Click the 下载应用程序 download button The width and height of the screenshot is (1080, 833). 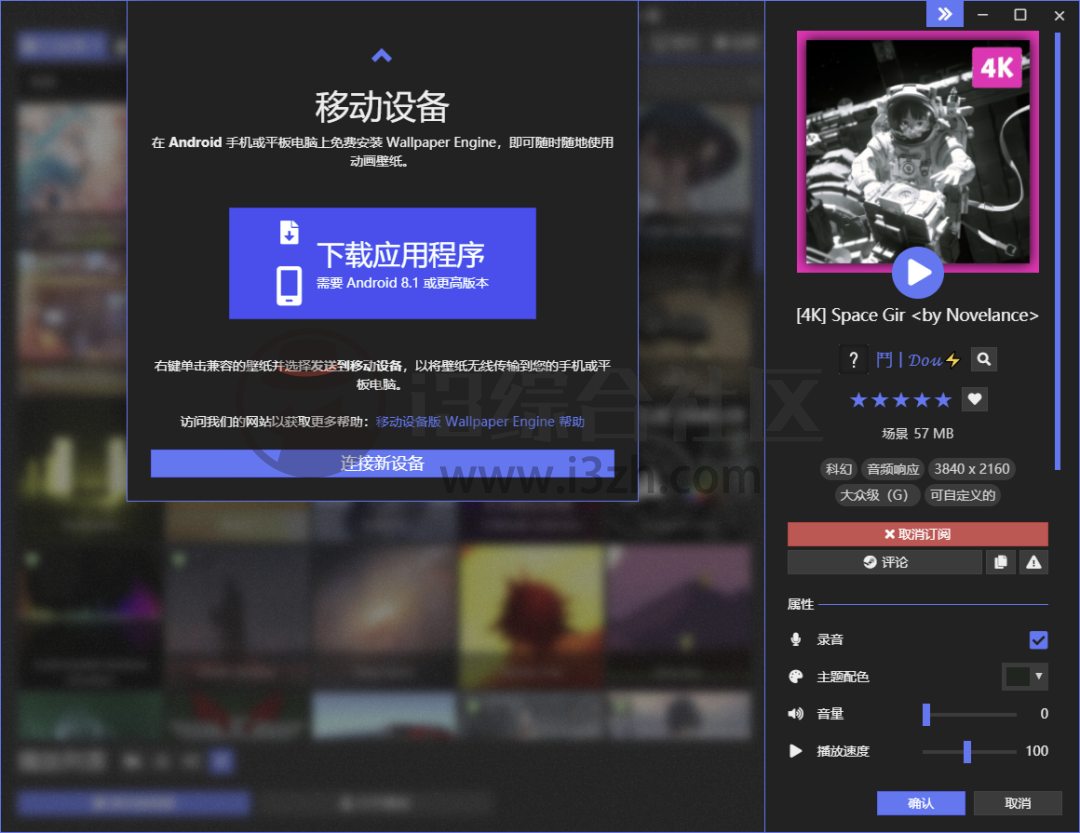[382, 263]
